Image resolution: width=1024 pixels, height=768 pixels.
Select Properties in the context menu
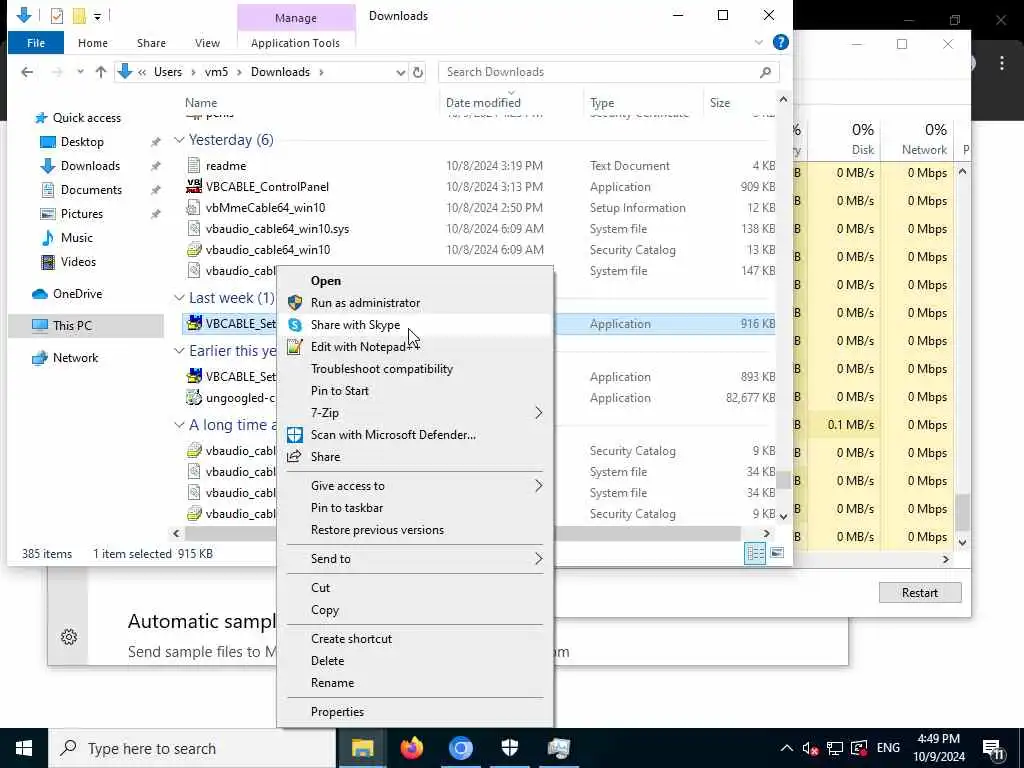[337, 712]
